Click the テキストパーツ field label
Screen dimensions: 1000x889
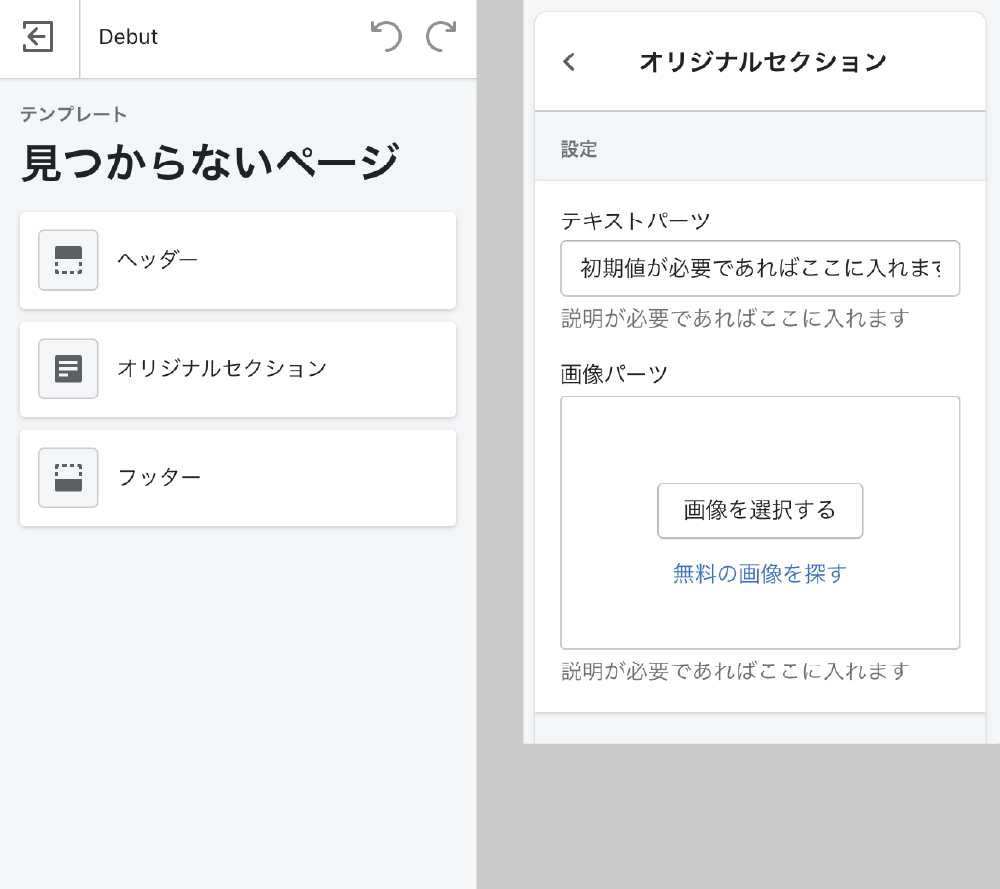(635, 220)
